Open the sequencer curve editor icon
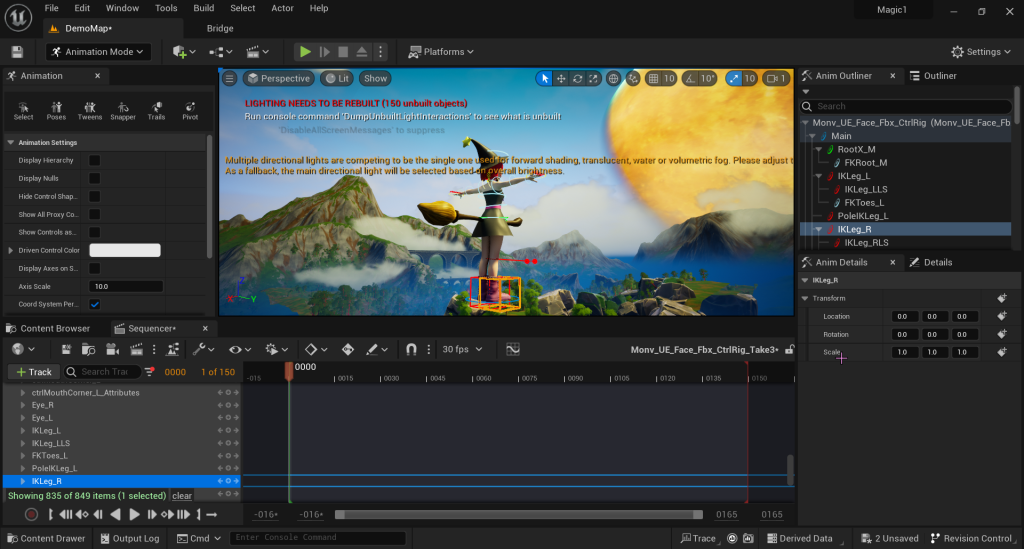 [x=513, y=349]
